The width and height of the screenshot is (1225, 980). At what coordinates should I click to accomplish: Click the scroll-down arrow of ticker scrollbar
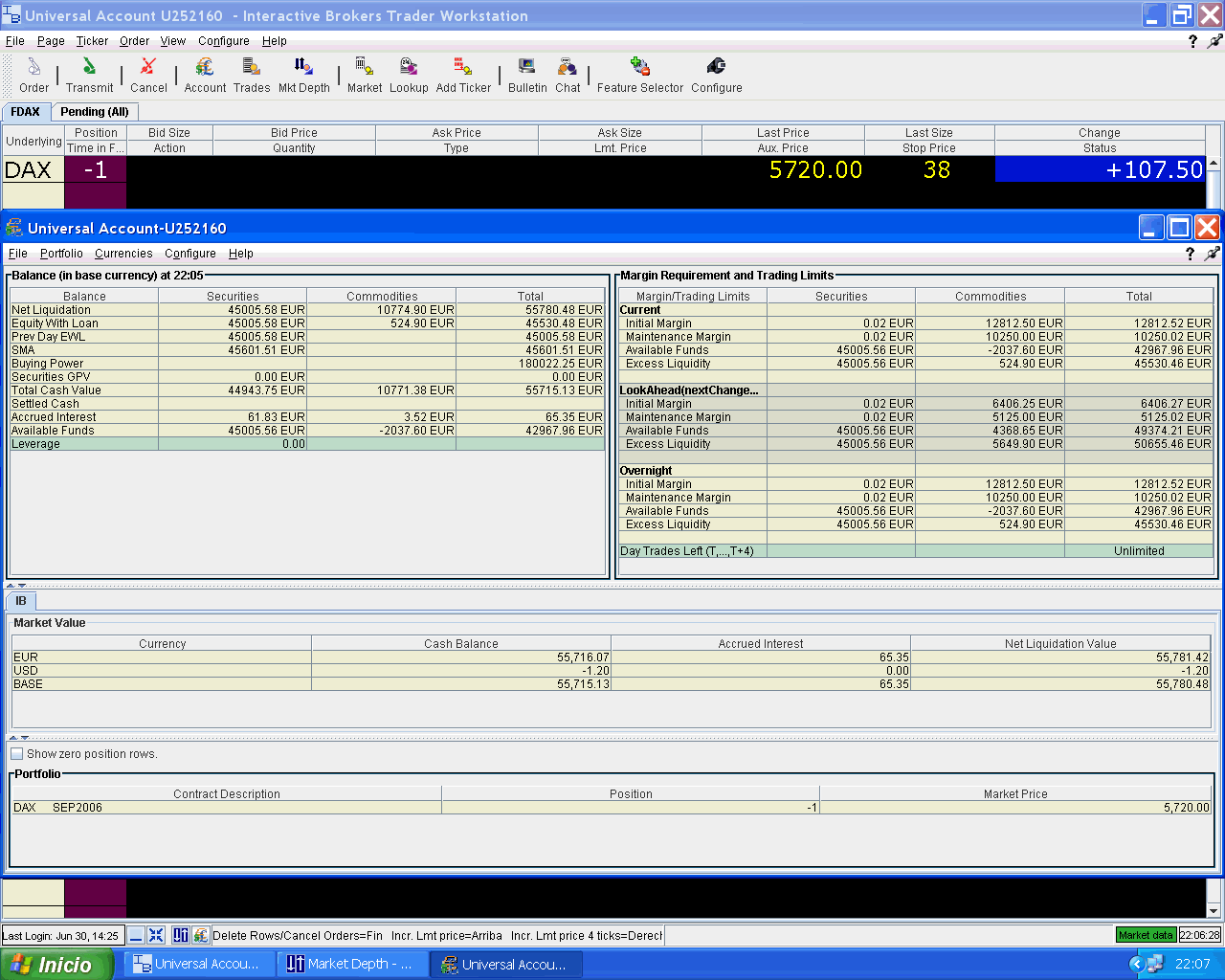pos(1214,911)
